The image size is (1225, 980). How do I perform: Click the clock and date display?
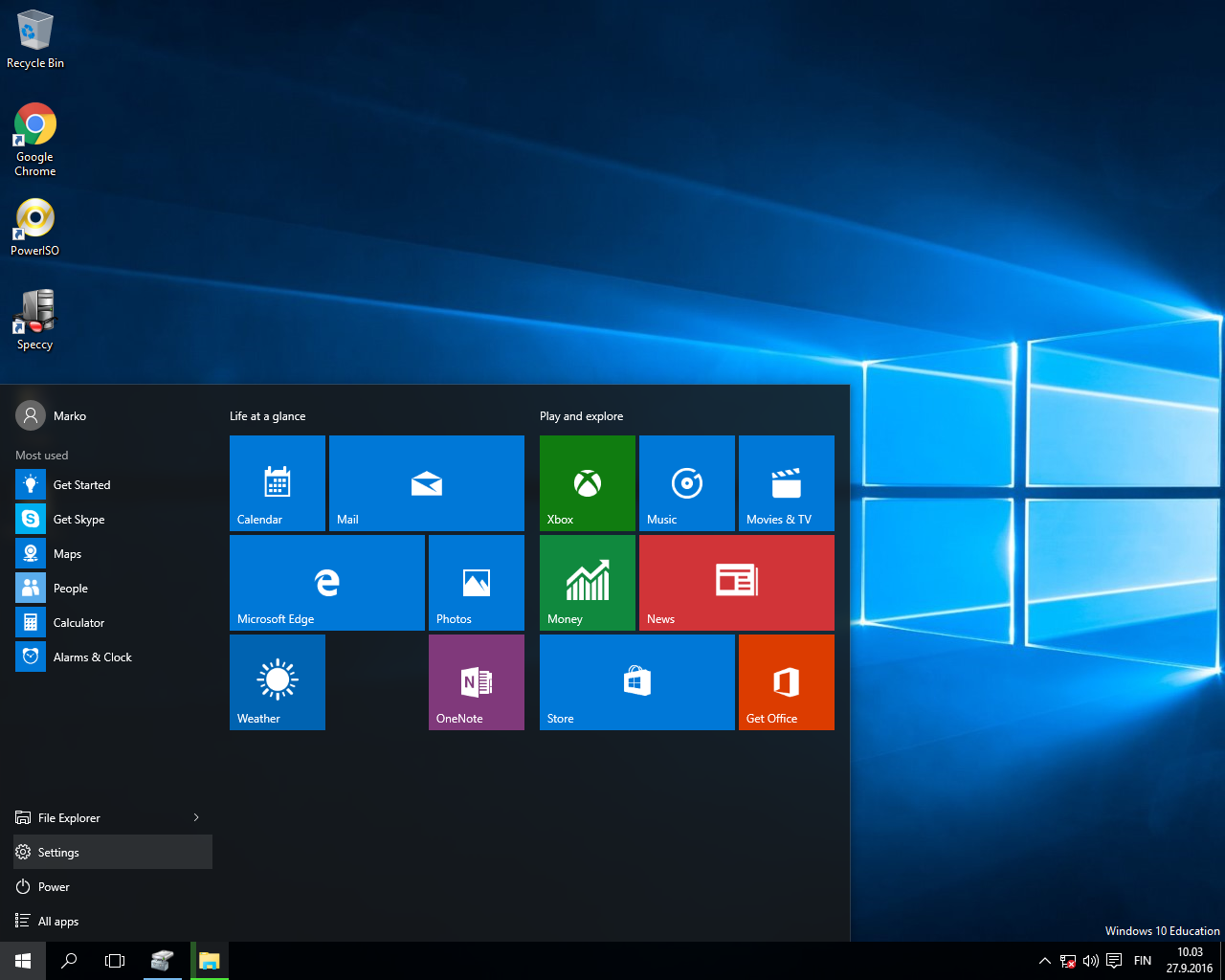1189,960
